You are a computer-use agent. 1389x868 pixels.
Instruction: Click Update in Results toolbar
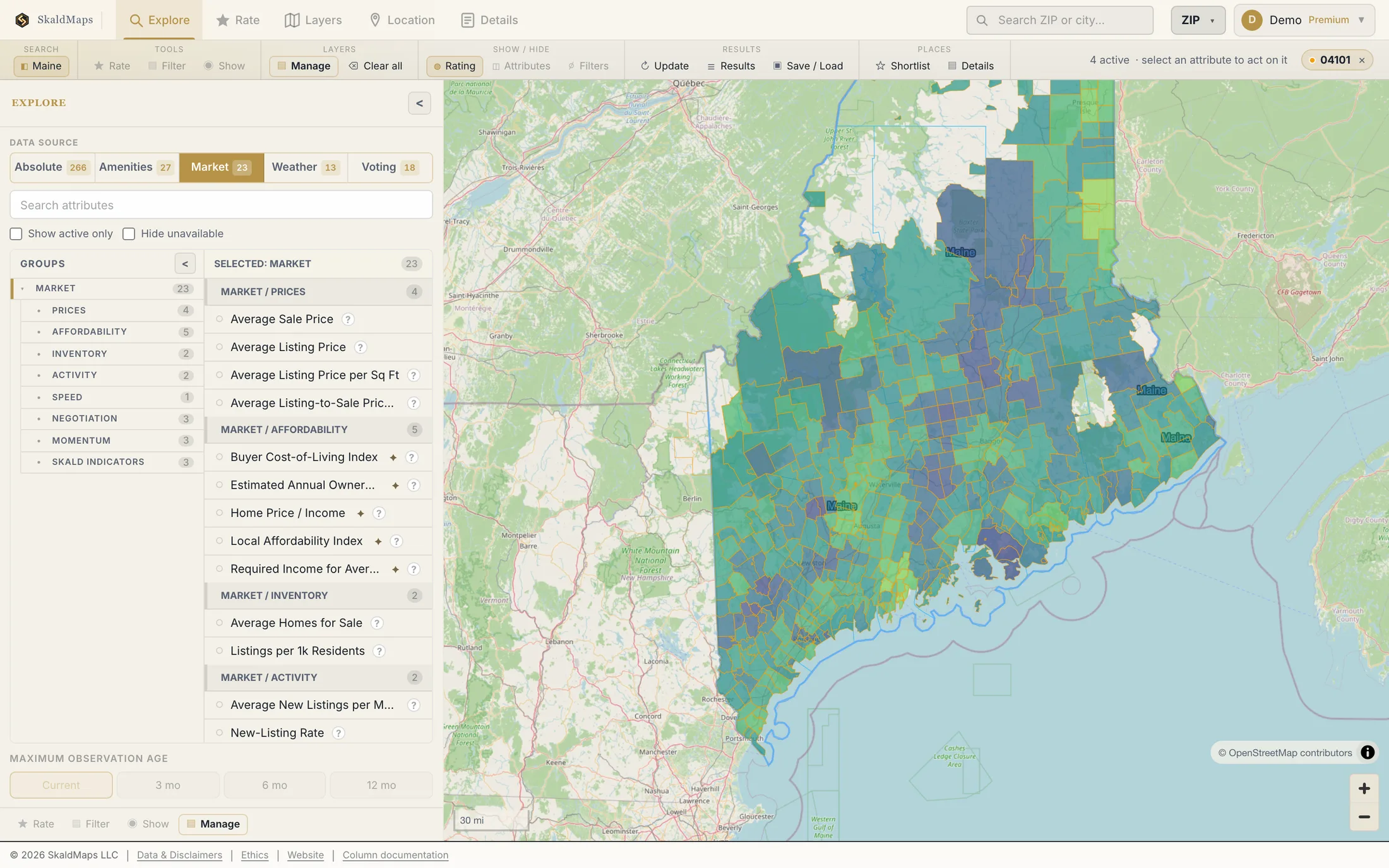pos(664,66)
